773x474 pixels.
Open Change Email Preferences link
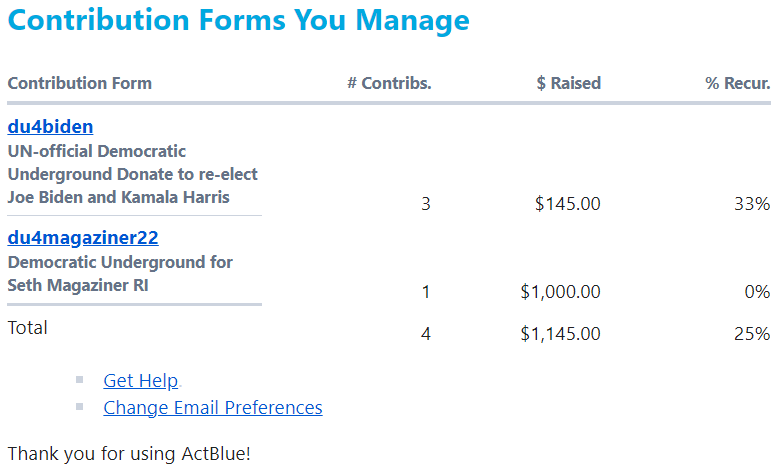tap(213, 408)
